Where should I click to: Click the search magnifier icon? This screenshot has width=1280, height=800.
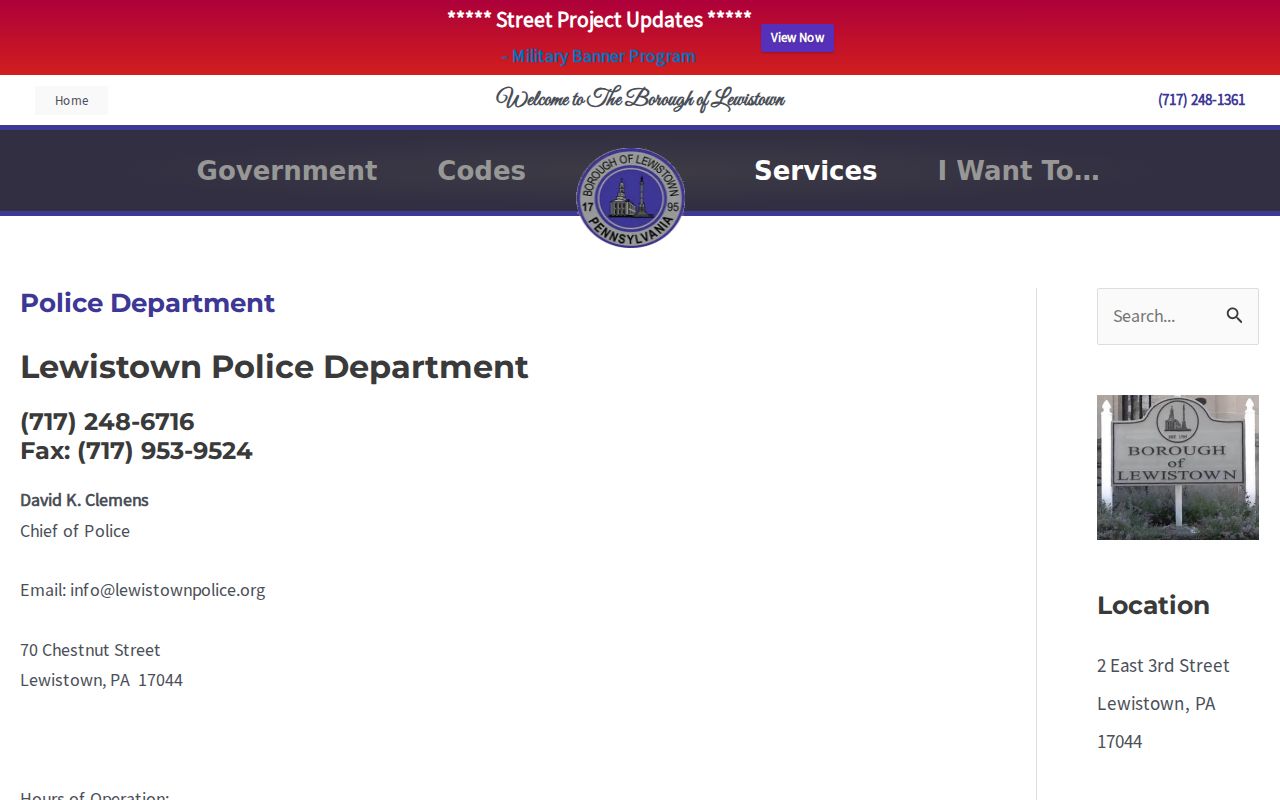click(x=1235, y=316)
